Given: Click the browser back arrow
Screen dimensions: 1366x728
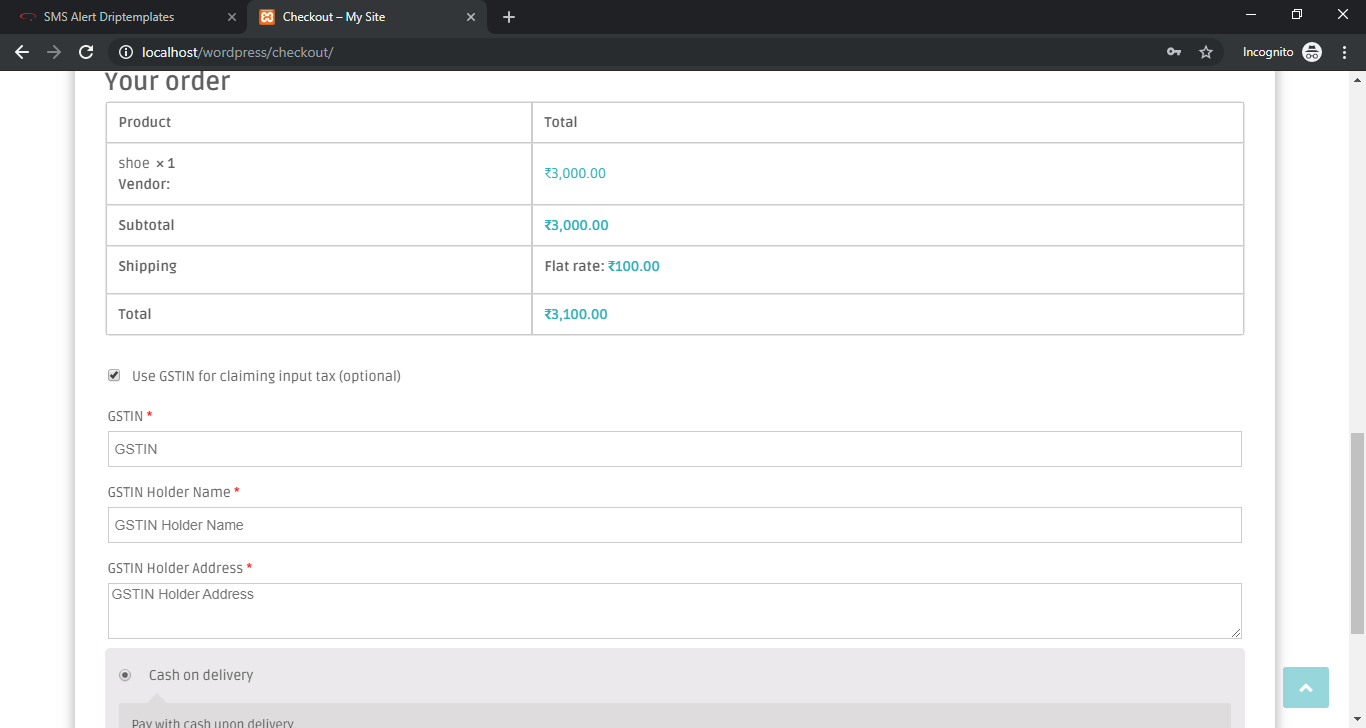Looking at the screenshot, I should 22,52.
